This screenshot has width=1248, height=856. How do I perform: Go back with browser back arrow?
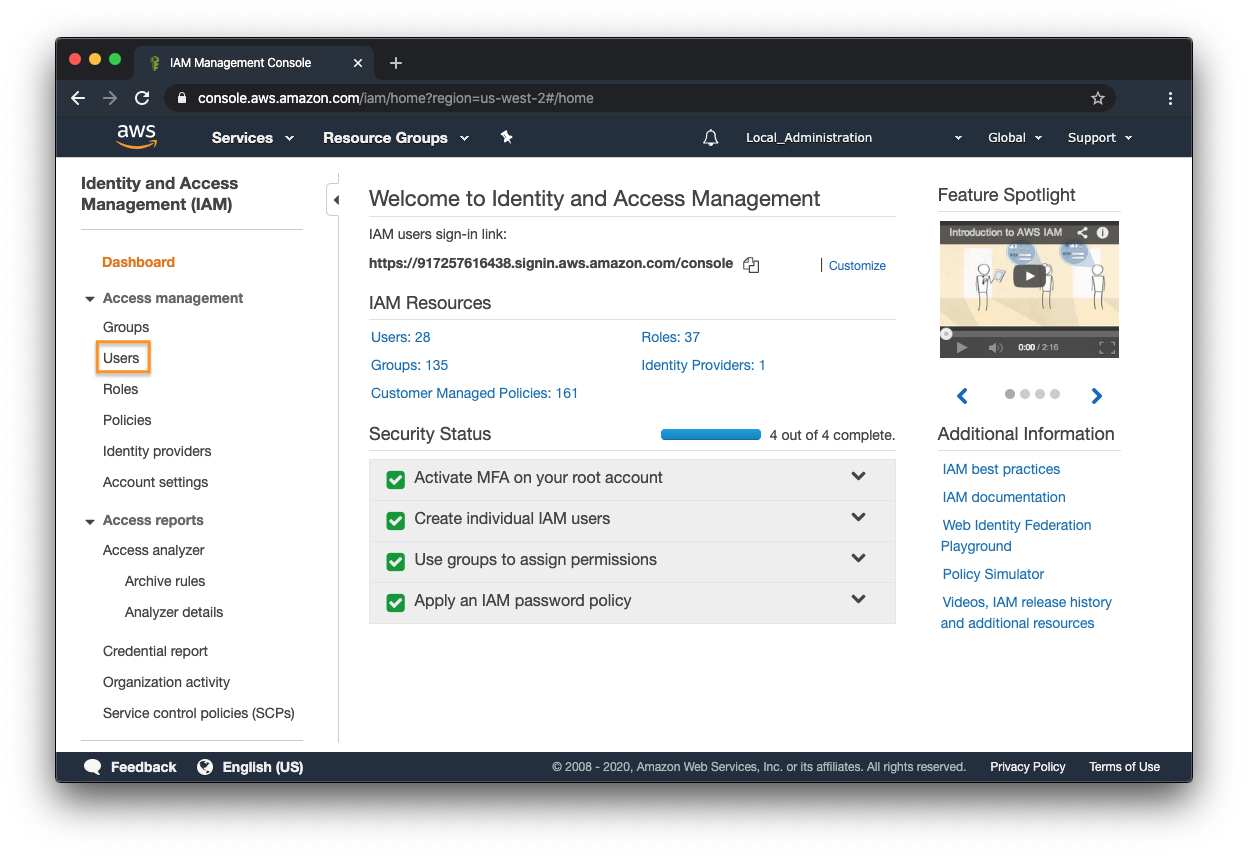(x=78, y=98)
